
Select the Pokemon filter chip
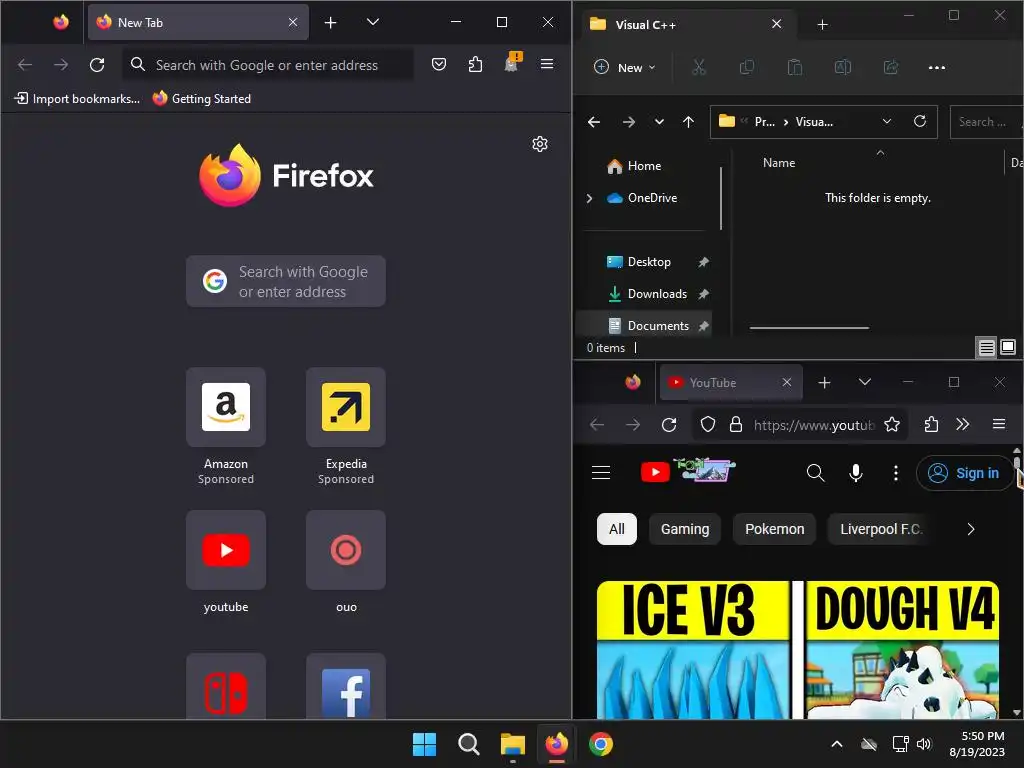coord(775,529)
